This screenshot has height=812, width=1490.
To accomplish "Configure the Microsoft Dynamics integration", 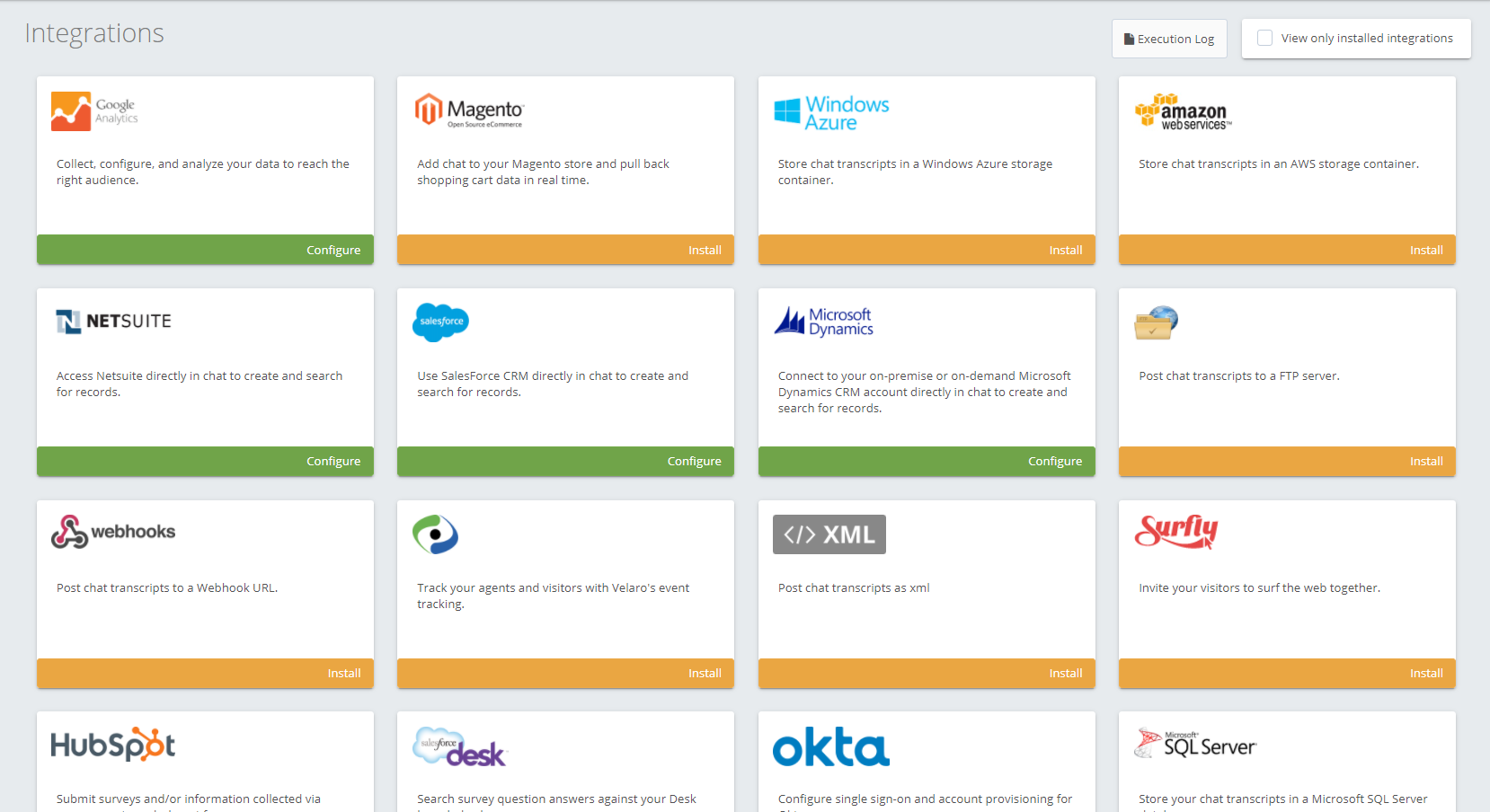I will pos(927,461).
